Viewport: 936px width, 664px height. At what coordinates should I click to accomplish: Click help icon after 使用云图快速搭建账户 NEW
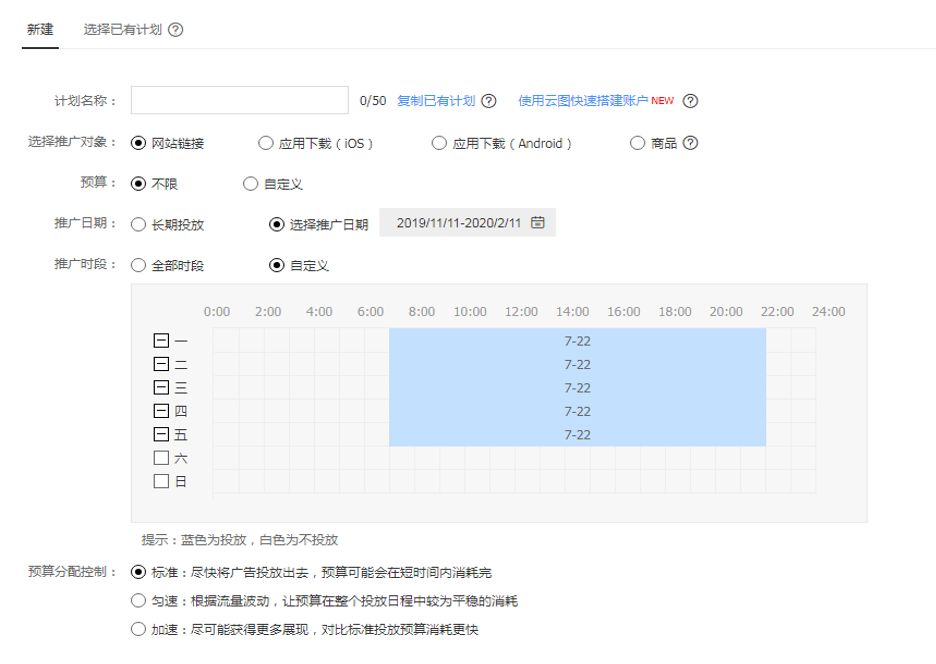(x=690, y=101)
